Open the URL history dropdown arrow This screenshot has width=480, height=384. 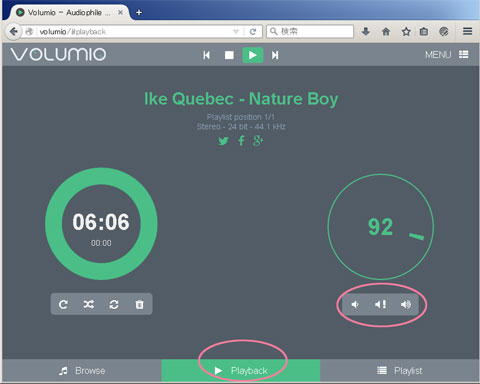point(236,32)
